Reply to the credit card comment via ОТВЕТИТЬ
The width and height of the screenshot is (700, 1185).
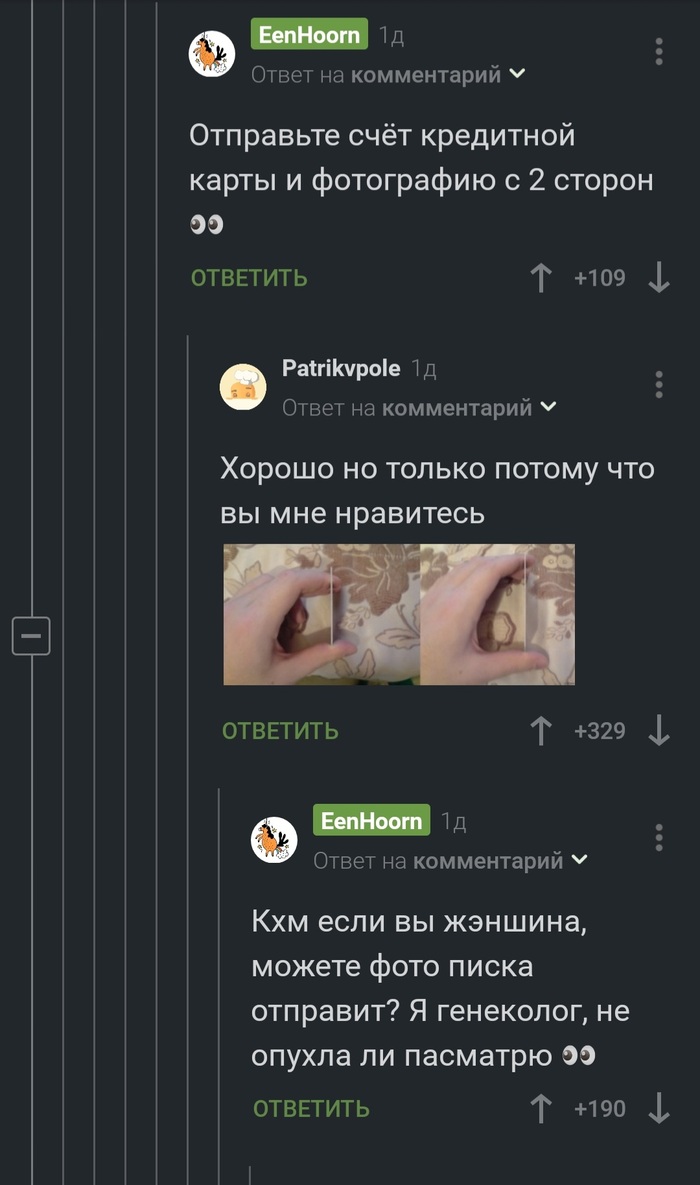tap(249, 278)
